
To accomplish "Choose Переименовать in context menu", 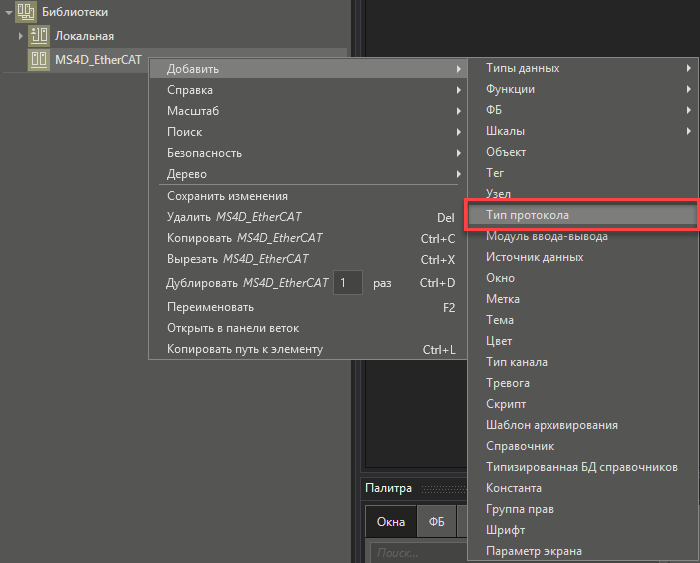I will [308, 307].
